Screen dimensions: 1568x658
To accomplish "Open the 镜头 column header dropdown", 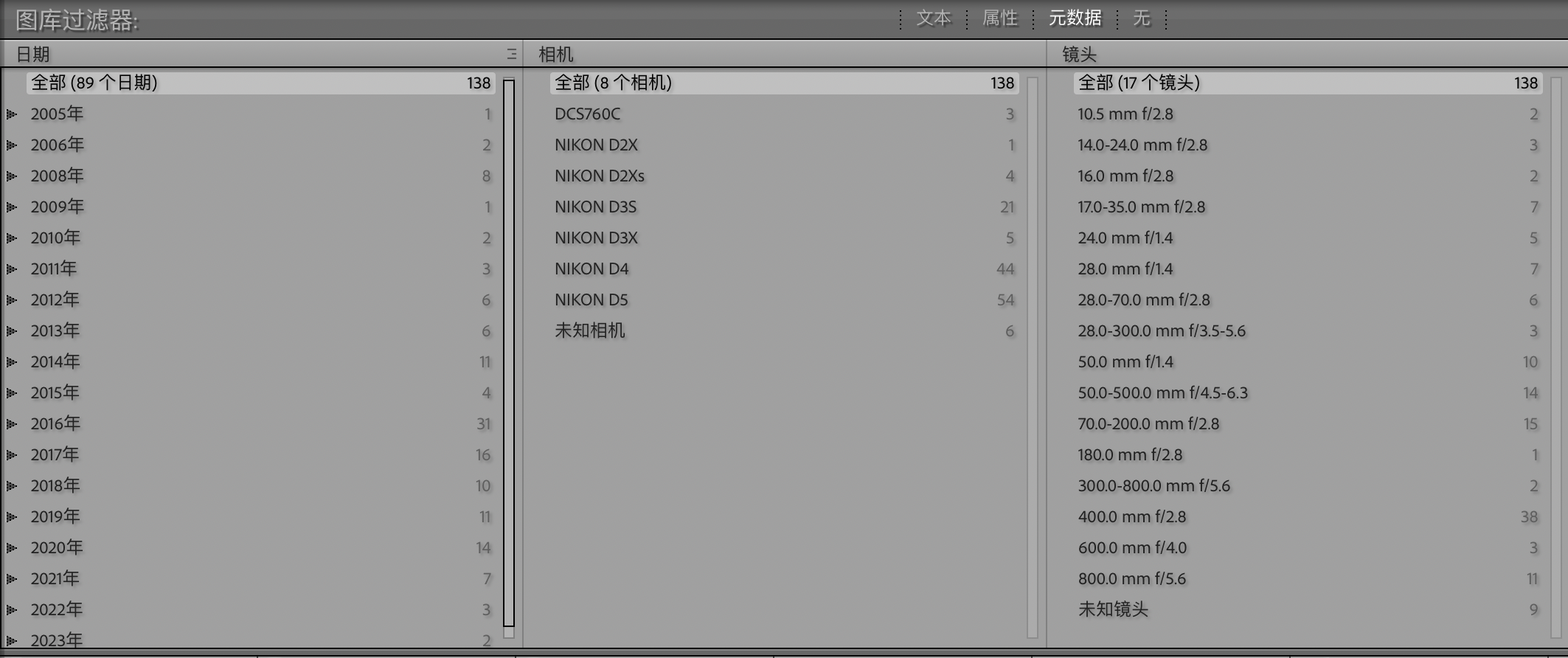I will pos(1080,54).
